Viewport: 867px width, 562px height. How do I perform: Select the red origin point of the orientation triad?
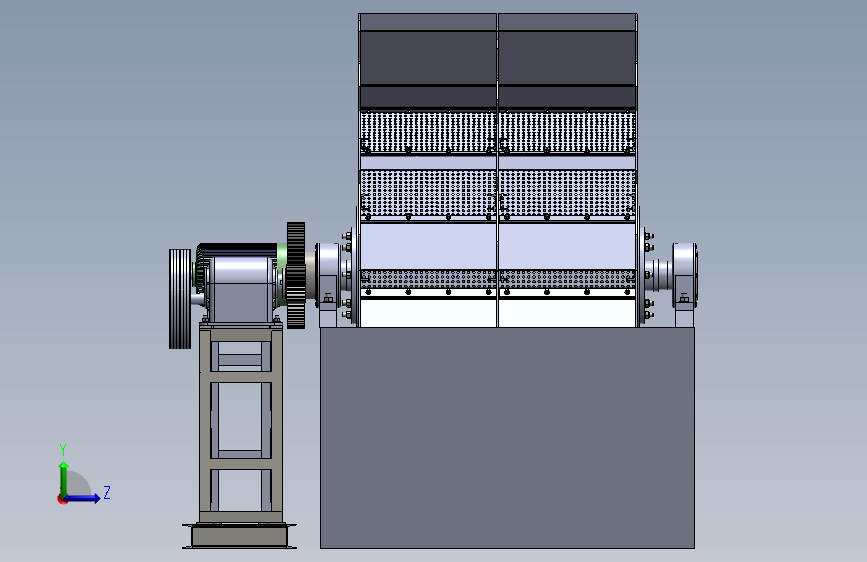[62, 499]
